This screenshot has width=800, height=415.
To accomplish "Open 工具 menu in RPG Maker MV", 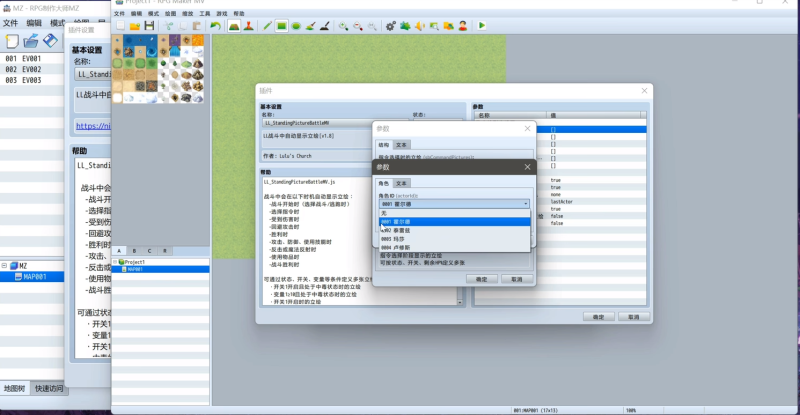I will [205, 14].
